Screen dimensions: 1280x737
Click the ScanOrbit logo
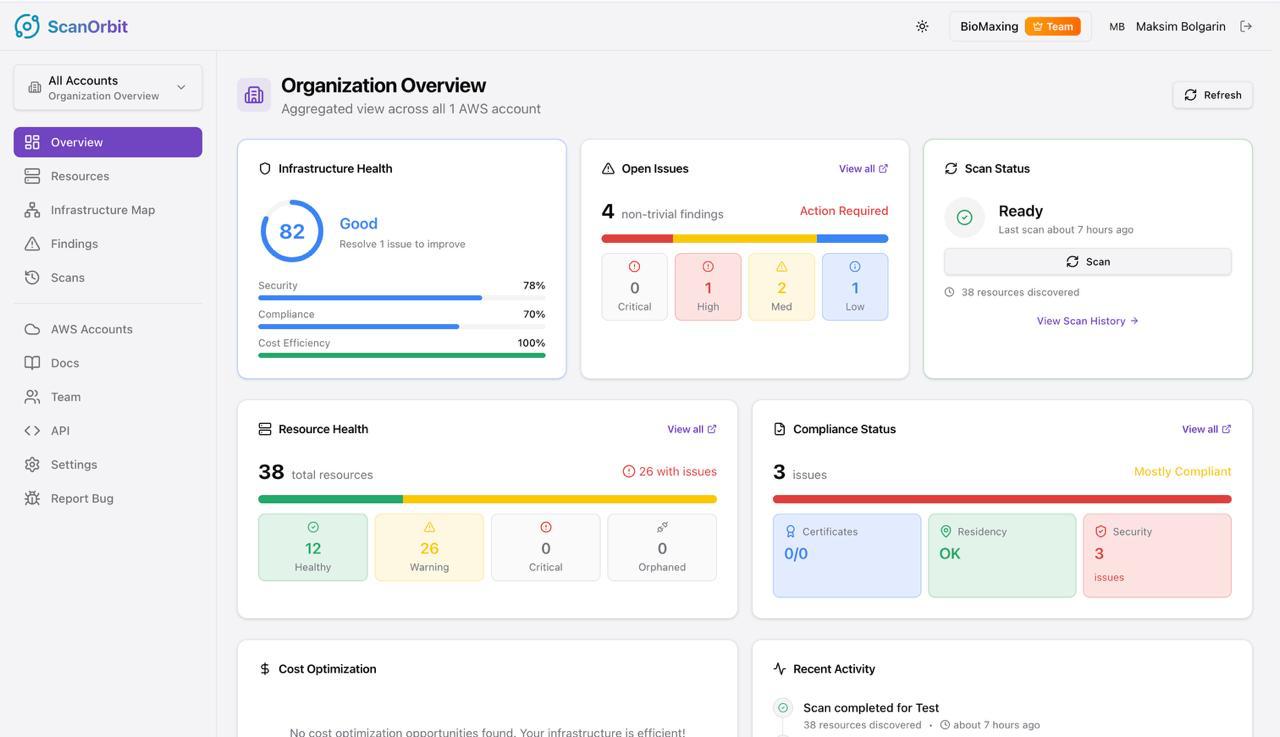click(70, 26)
